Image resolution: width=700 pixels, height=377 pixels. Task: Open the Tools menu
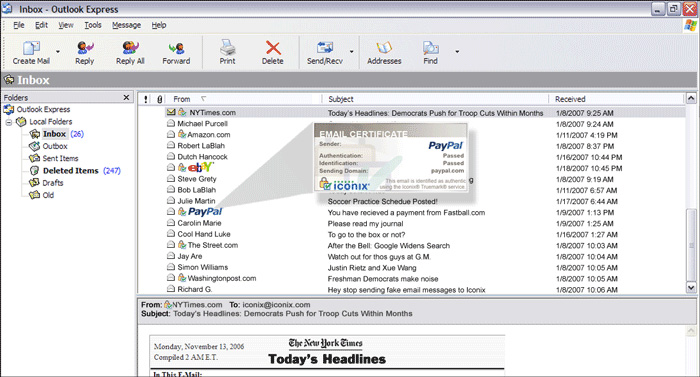point(93,25)
